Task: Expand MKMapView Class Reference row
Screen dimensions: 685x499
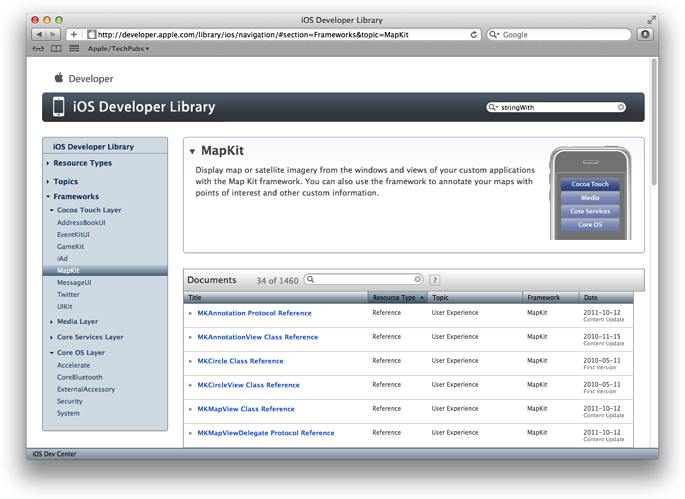Action: [190, 409]
